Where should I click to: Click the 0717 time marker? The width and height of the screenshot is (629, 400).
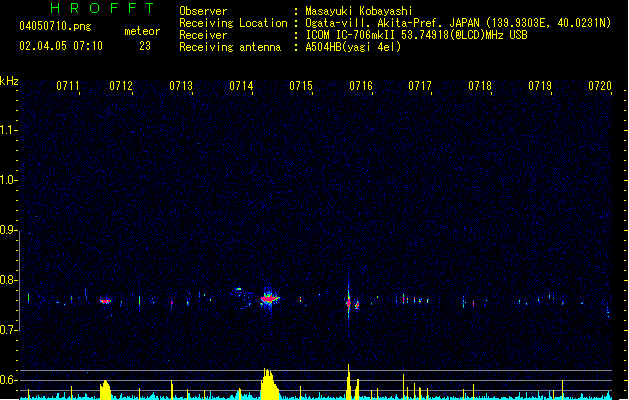click(x=420, y=86)
